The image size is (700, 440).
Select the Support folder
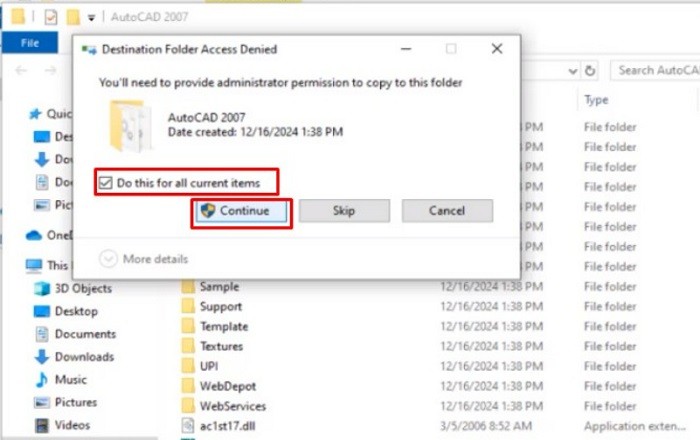pos(221,307)
